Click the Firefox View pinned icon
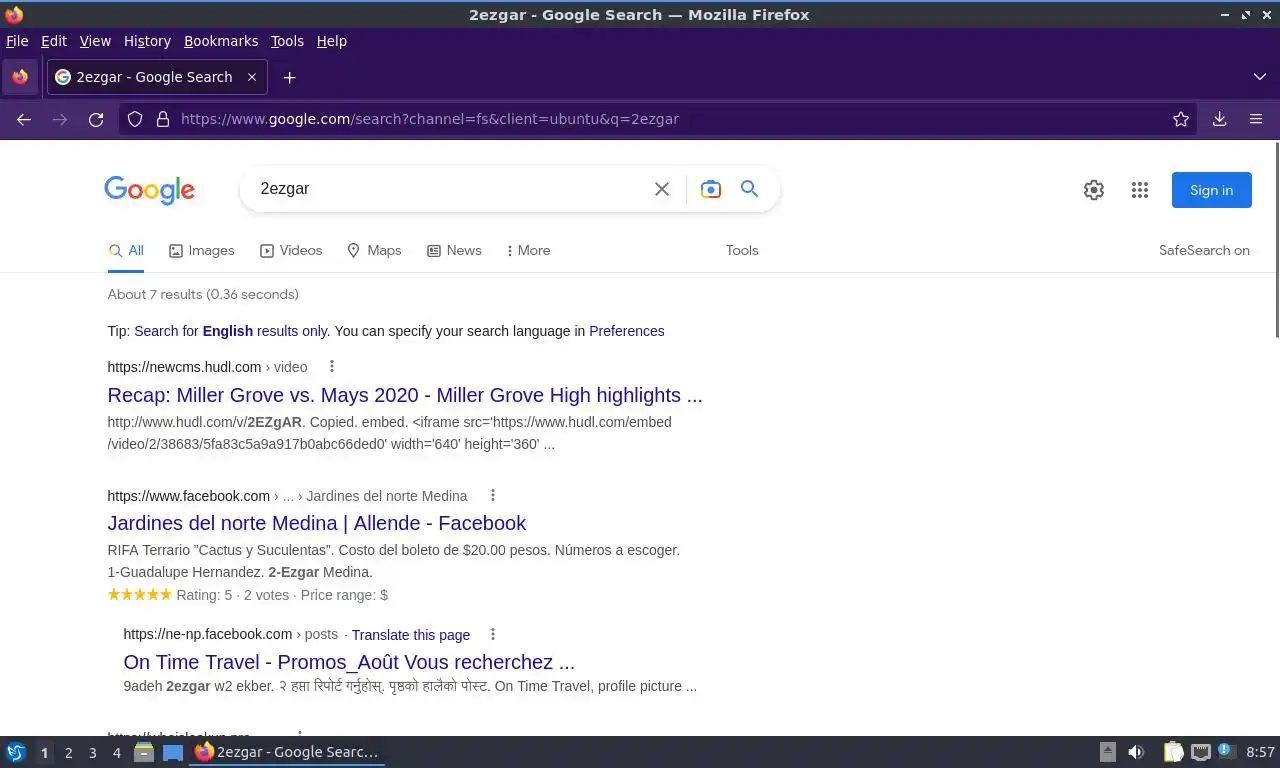The image size is (1280, 768). point(20,77)
